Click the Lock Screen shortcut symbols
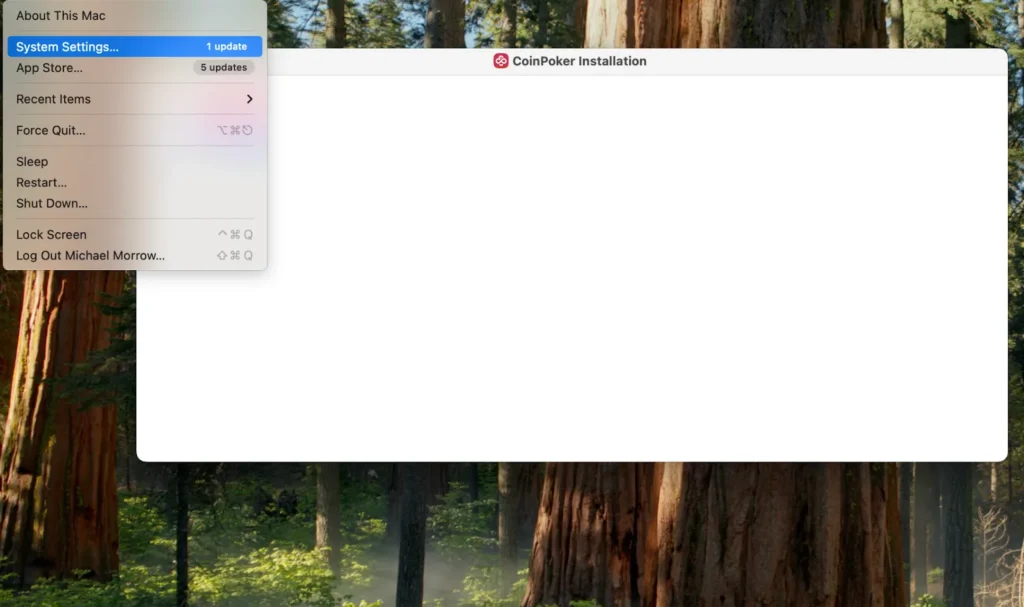Image resolution: width=1024 pixels, height=607 pixels. pos(235,234)
